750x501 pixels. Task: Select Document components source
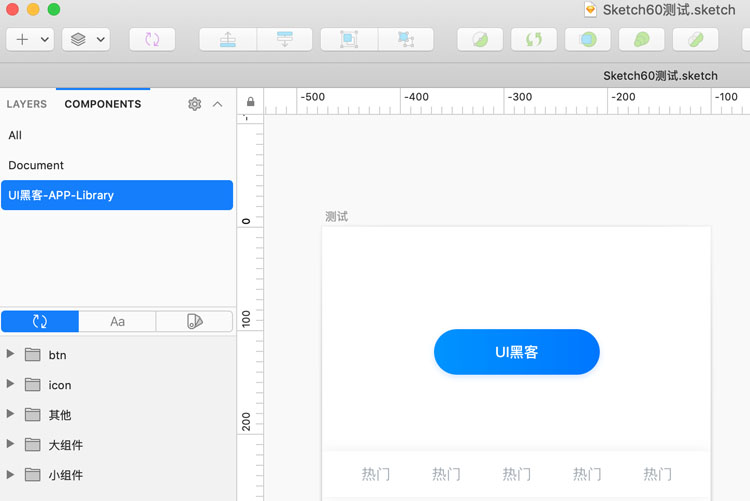117,165
